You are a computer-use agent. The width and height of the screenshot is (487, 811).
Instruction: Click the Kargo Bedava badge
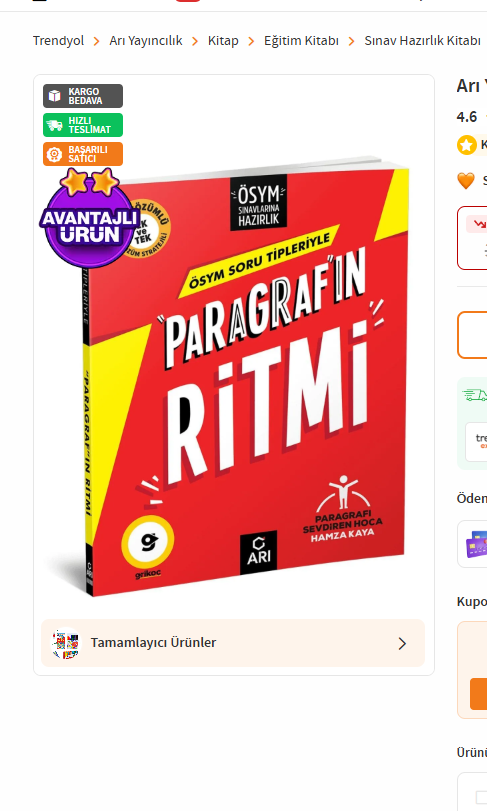pos(83,96)
